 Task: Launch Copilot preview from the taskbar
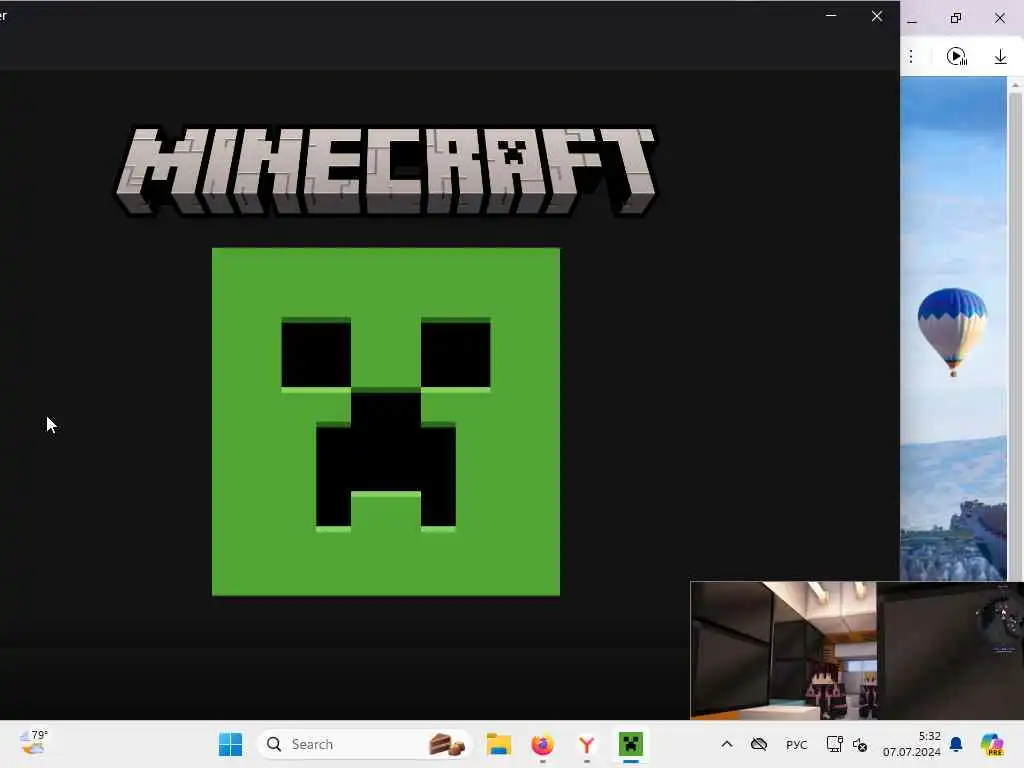[x=992, y=744]
